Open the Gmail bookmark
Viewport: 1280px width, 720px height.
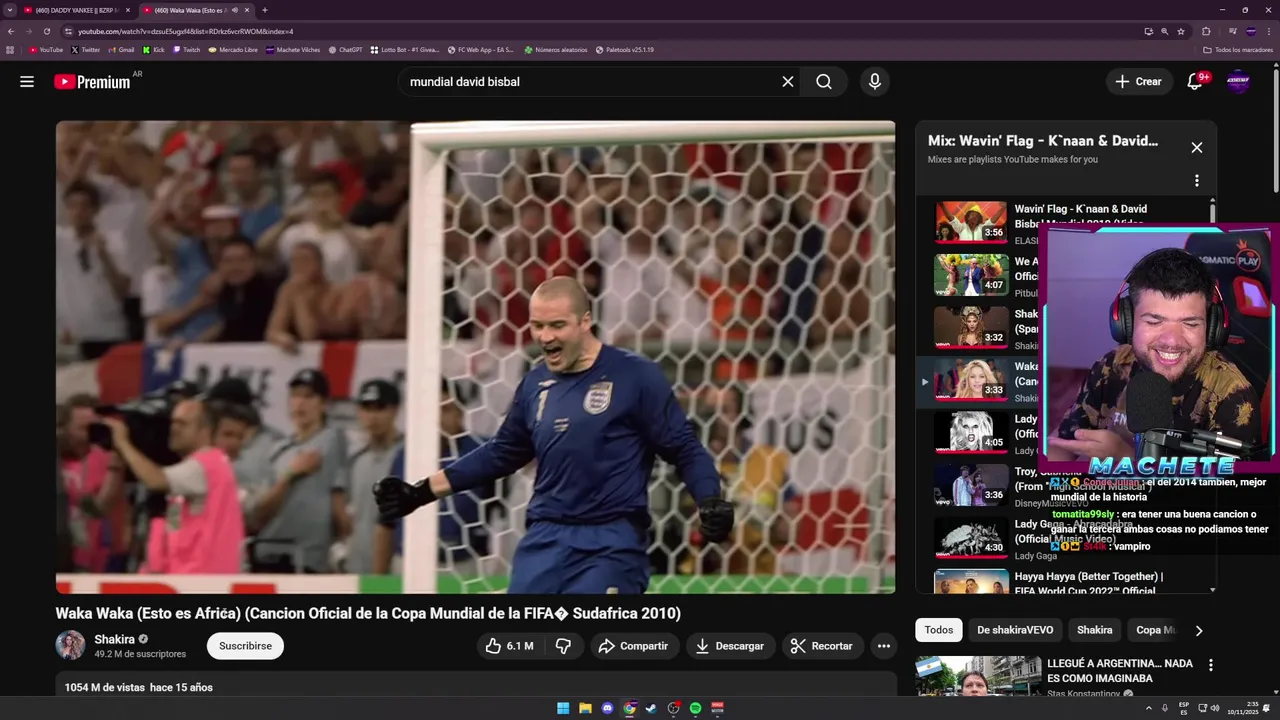tap(121, 50)
